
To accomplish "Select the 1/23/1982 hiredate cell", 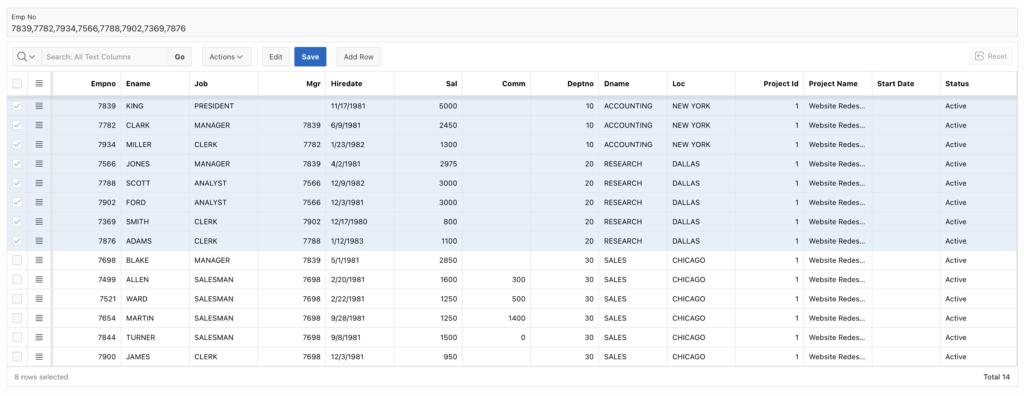I will 360,144.
